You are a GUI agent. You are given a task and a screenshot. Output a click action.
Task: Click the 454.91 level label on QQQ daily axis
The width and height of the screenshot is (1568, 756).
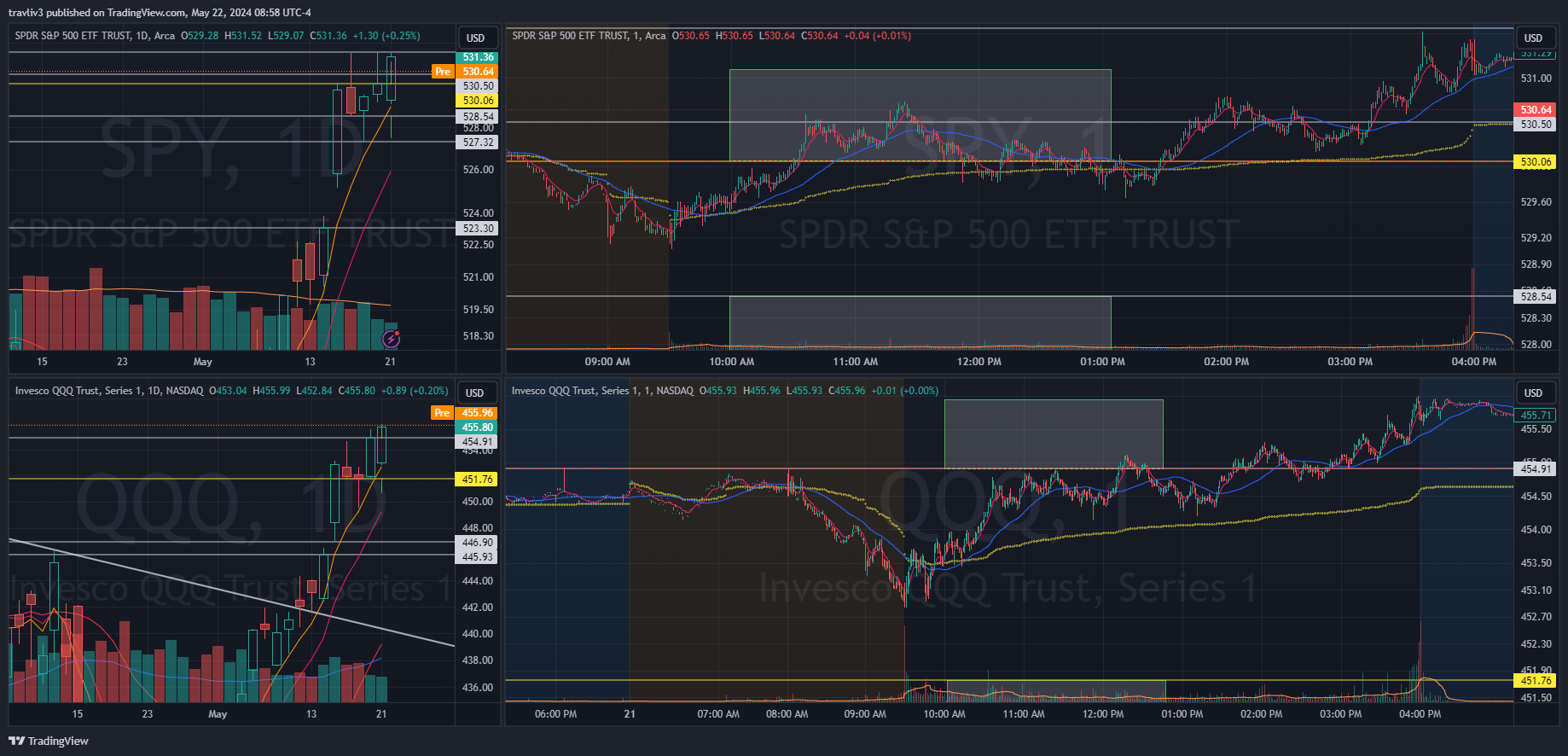coord(477,442)
